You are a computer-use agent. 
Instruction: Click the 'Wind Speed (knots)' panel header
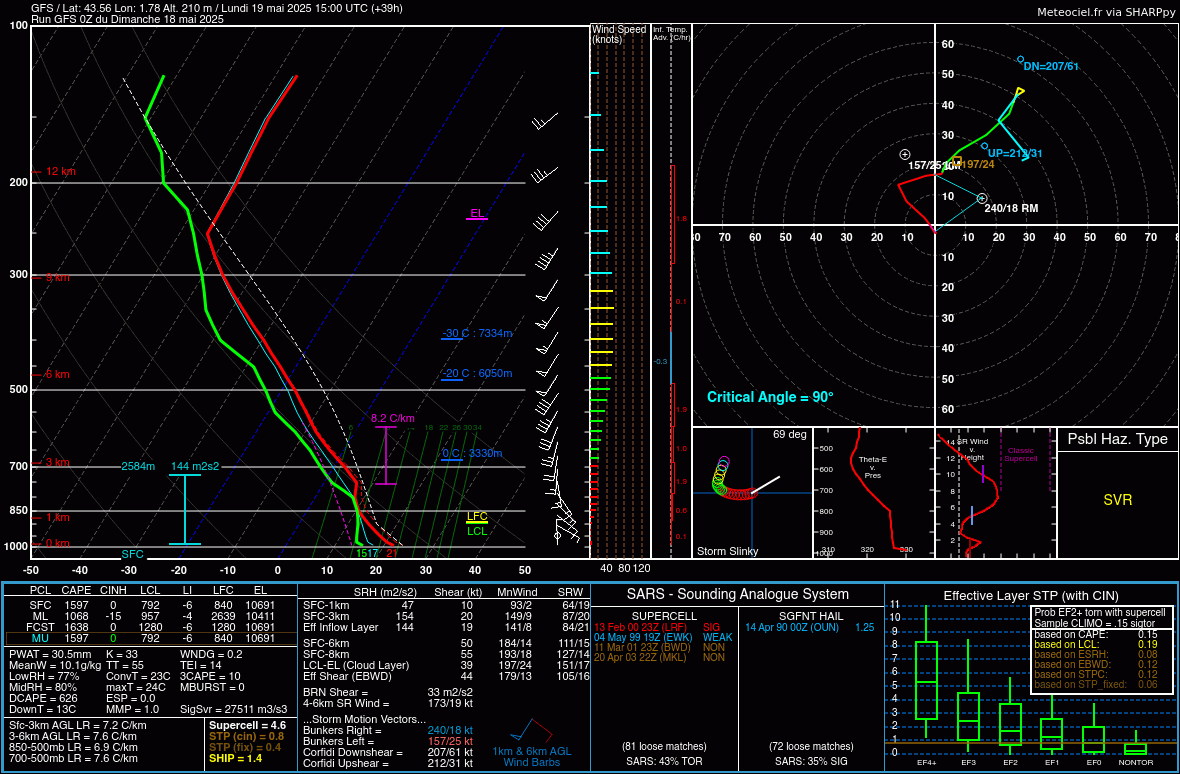pos(619,34)
